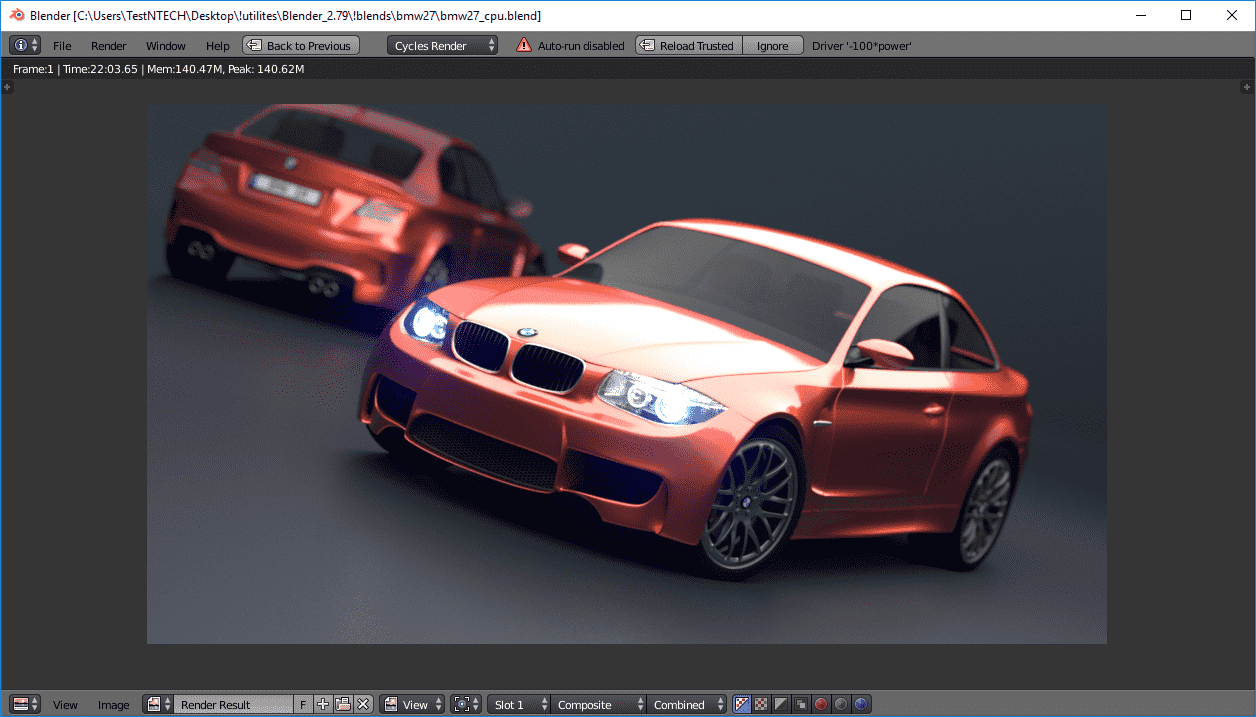Click the Reload Trusted button
The width and height of the screenshot is (1256, 717).
coord(689,46)
